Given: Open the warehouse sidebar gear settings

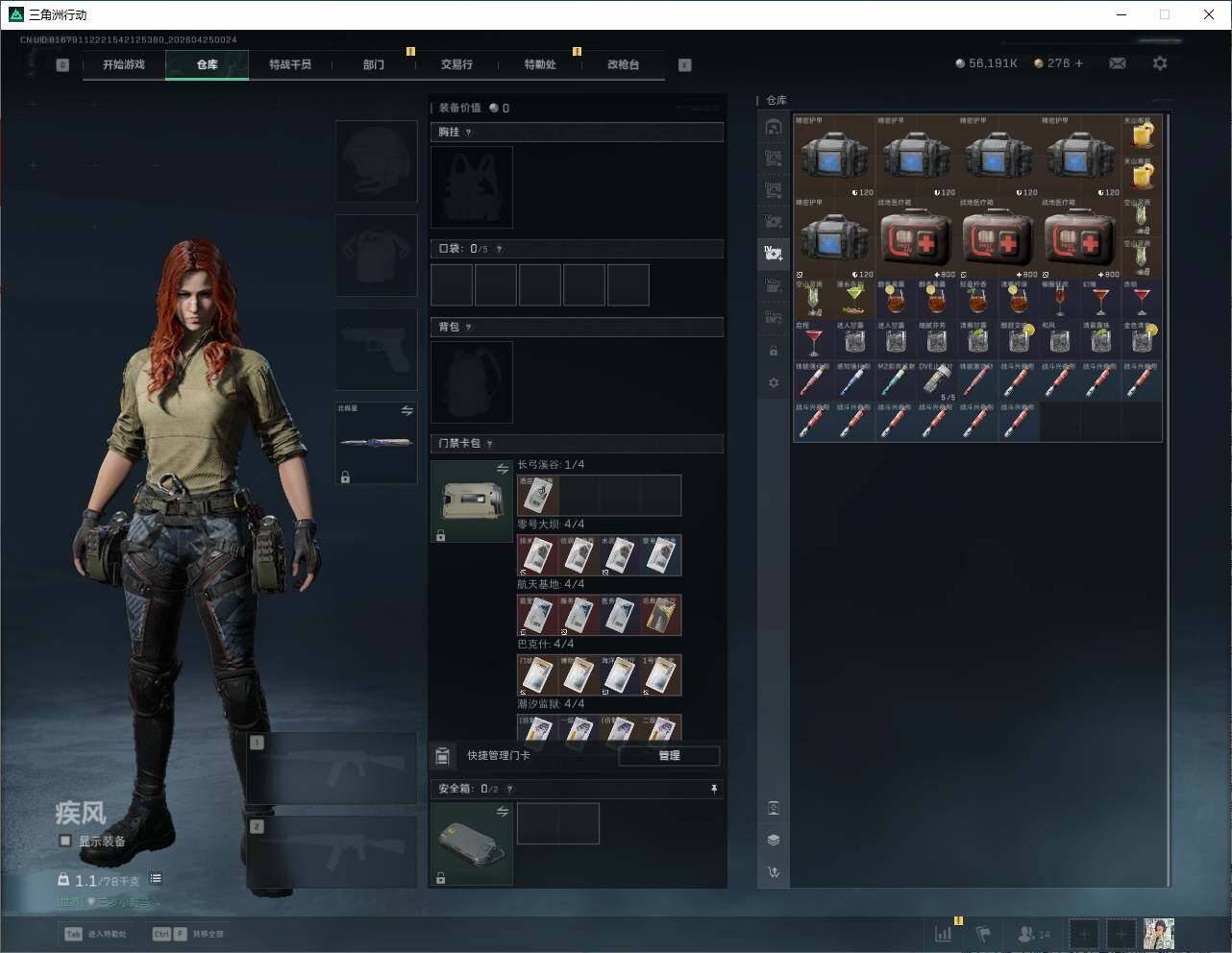Looking at the screenshot, I should tap(774, 383).
